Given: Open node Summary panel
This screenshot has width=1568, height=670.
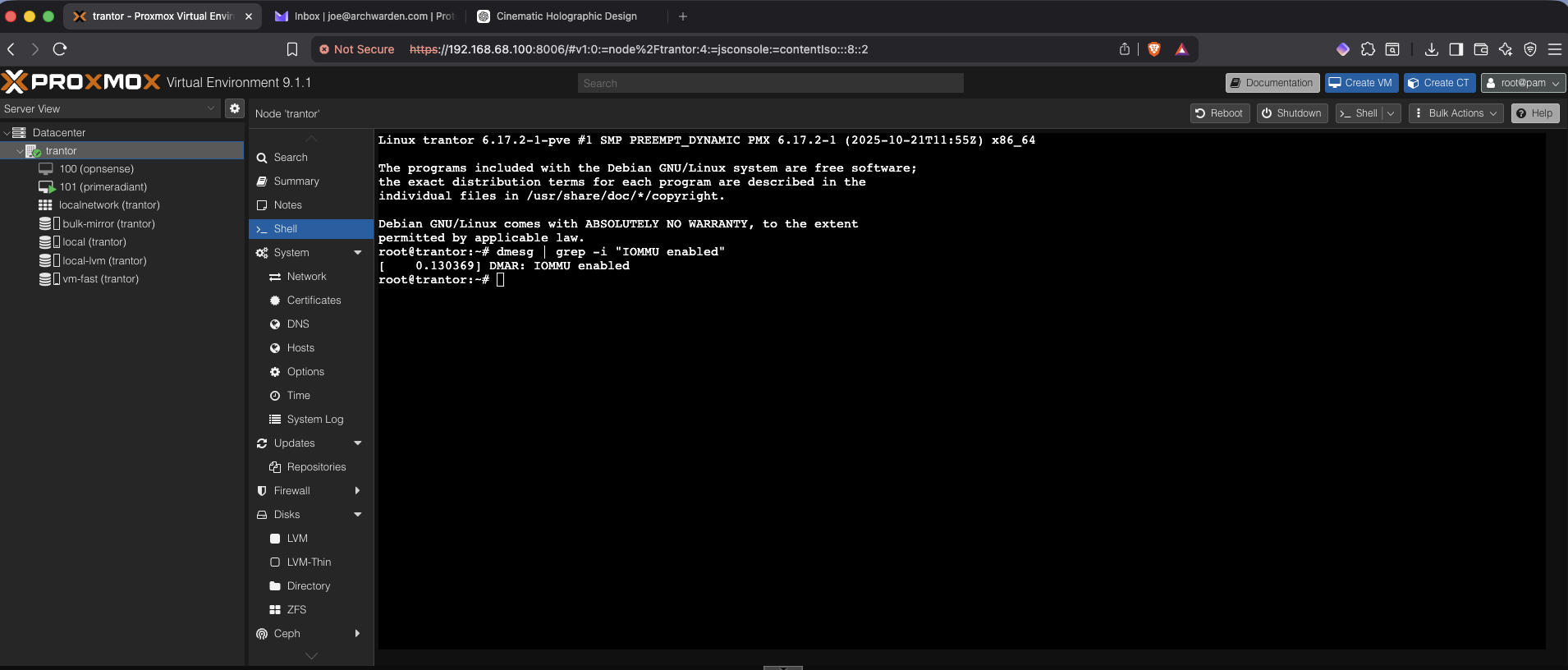Looking at the screenshot, I should click(296, 181).
